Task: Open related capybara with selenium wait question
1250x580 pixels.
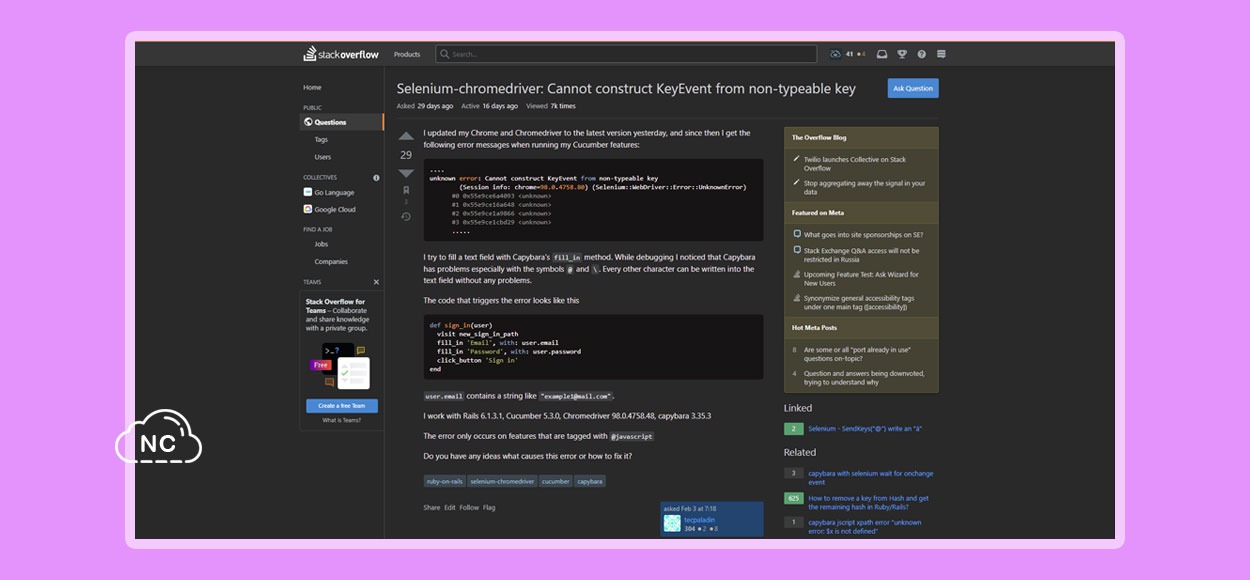Action: pos(870,478)
